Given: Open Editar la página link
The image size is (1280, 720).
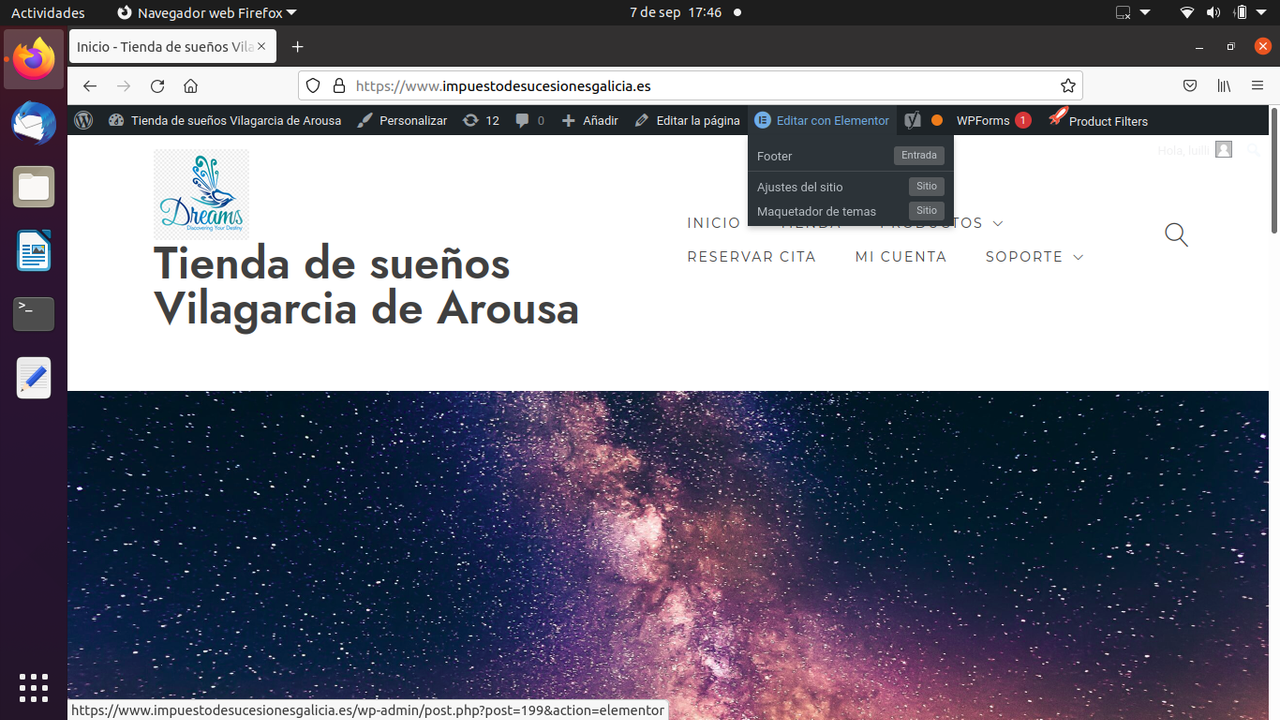Looking at the screenshot, I should [x=687, y=120].
